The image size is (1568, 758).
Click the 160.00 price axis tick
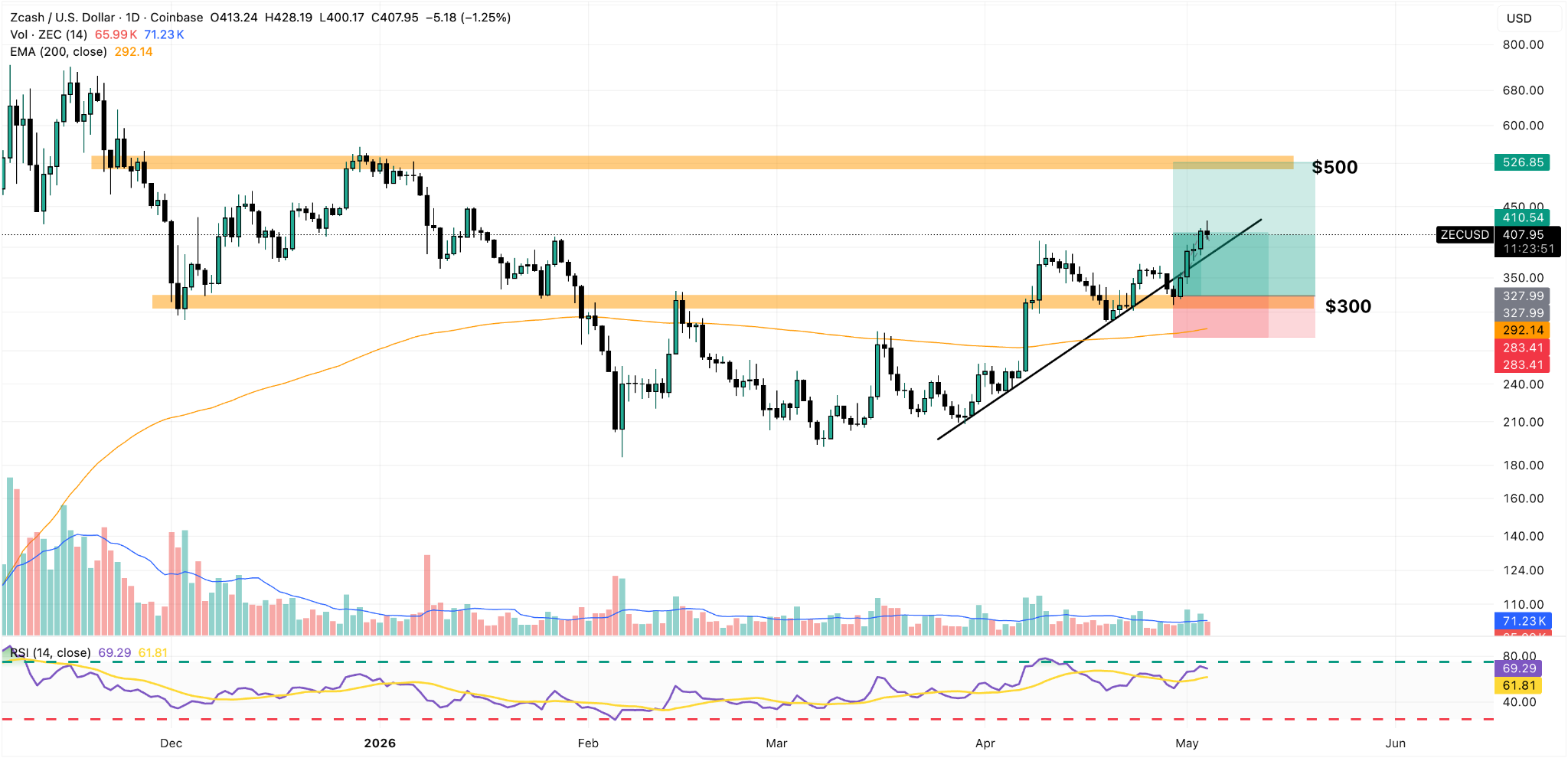1523,498
